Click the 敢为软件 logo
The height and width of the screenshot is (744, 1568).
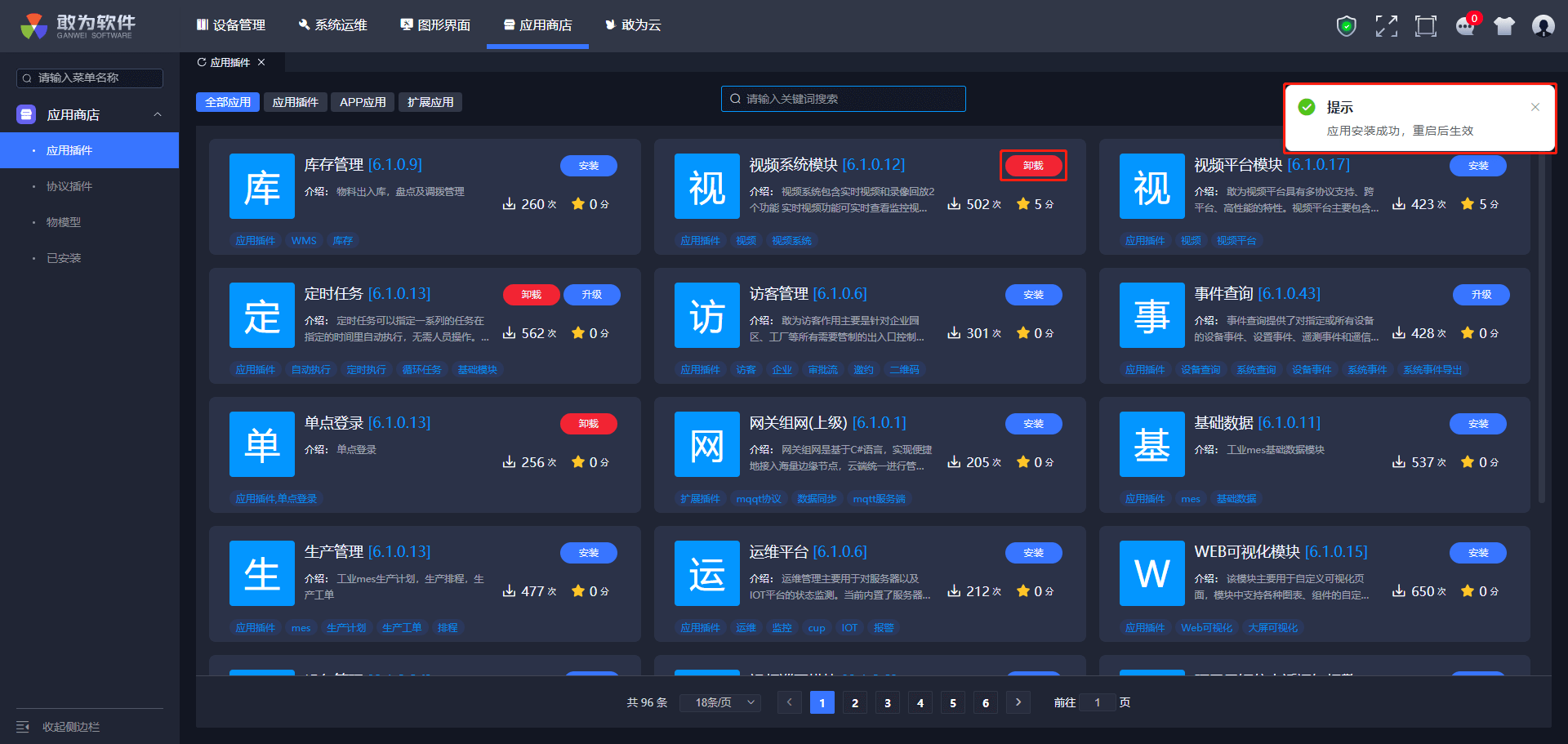pyautogui.click(x=78, y=26)
